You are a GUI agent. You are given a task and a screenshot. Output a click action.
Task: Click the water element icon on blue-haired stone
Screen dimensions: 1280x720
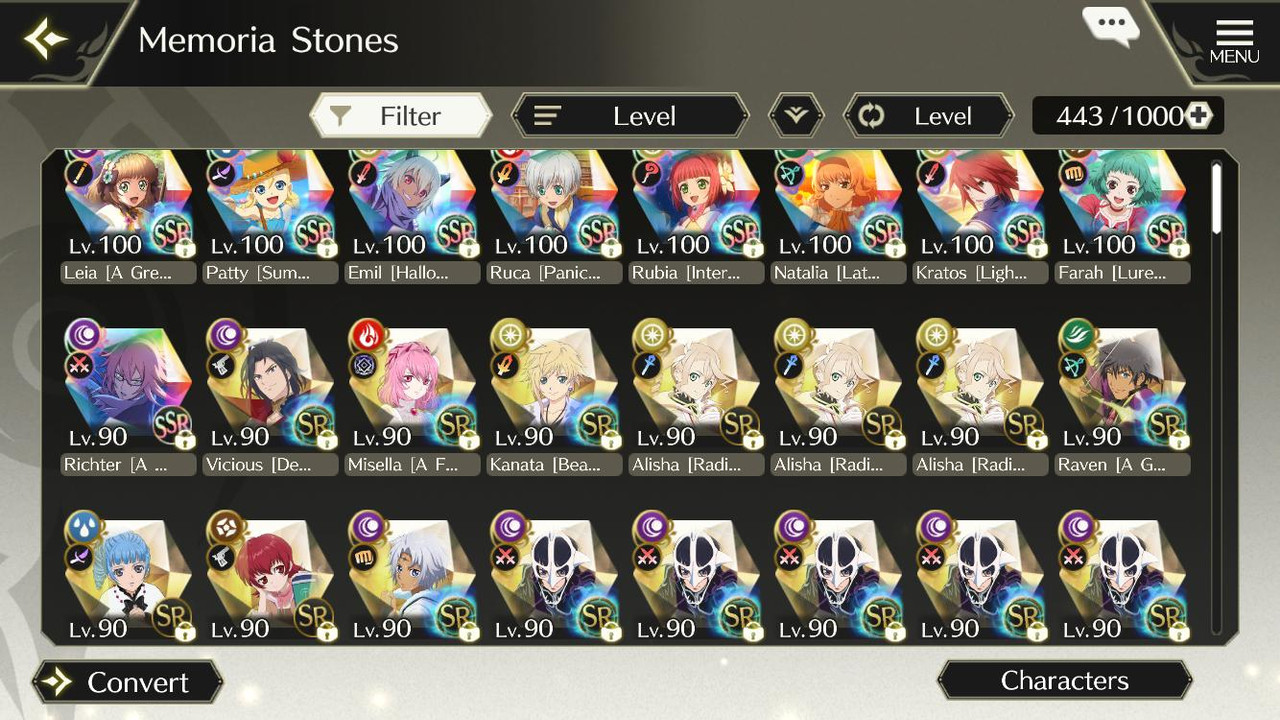[x=80, y=527]
